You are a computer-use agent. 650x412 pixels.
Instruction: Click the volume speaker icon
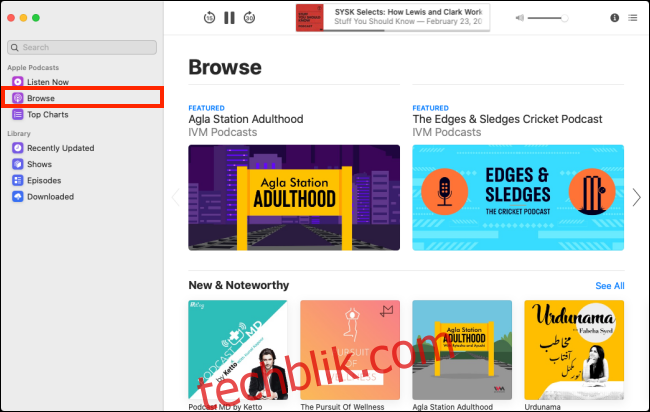click(519, 18)
